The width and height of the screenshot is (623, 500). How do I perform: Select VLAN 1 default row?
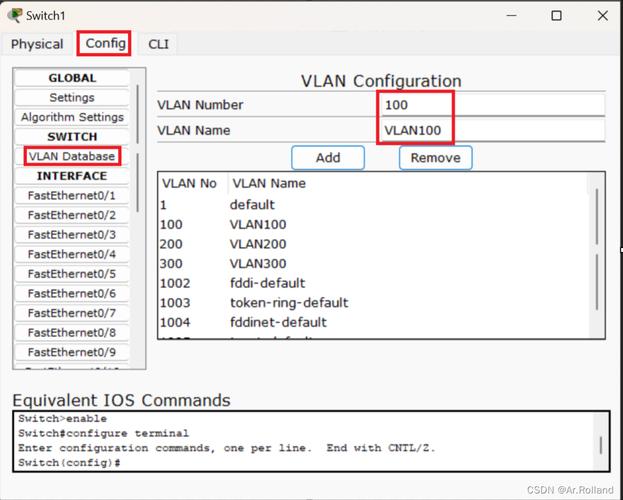373,205
